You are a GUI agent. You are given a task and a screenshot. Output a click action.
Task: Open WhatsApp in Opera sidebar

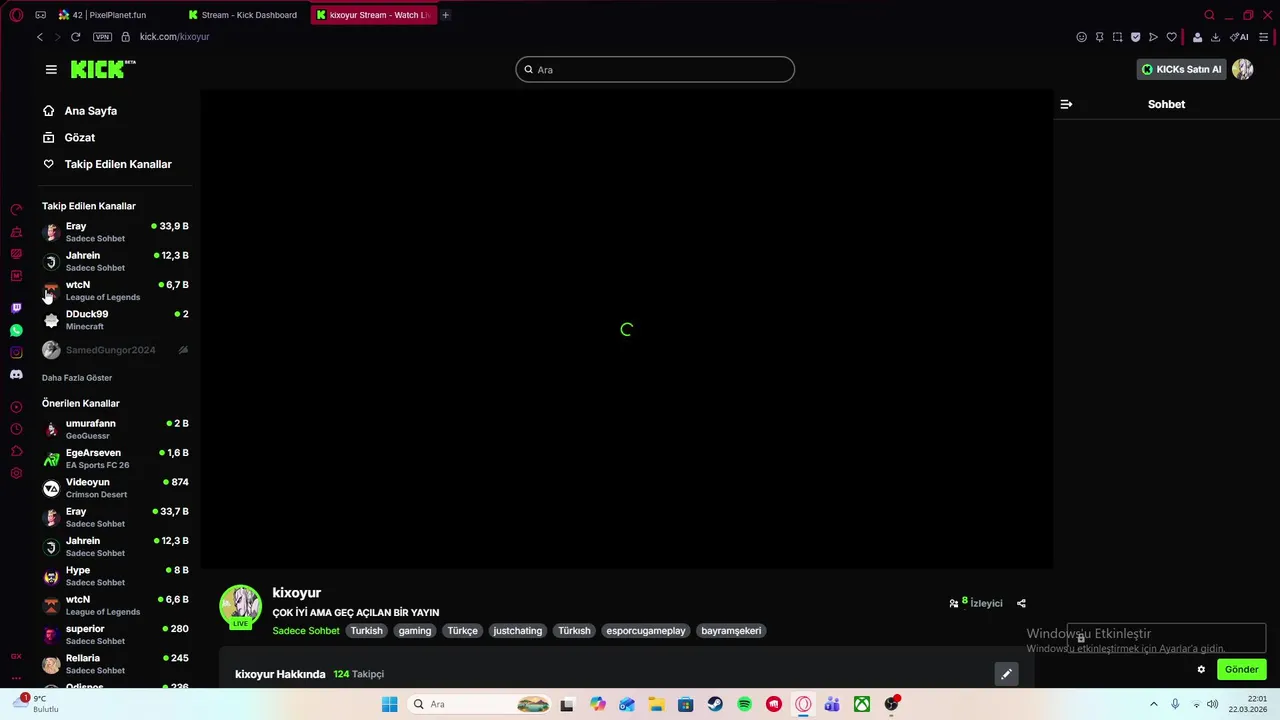tap(16, 330)
